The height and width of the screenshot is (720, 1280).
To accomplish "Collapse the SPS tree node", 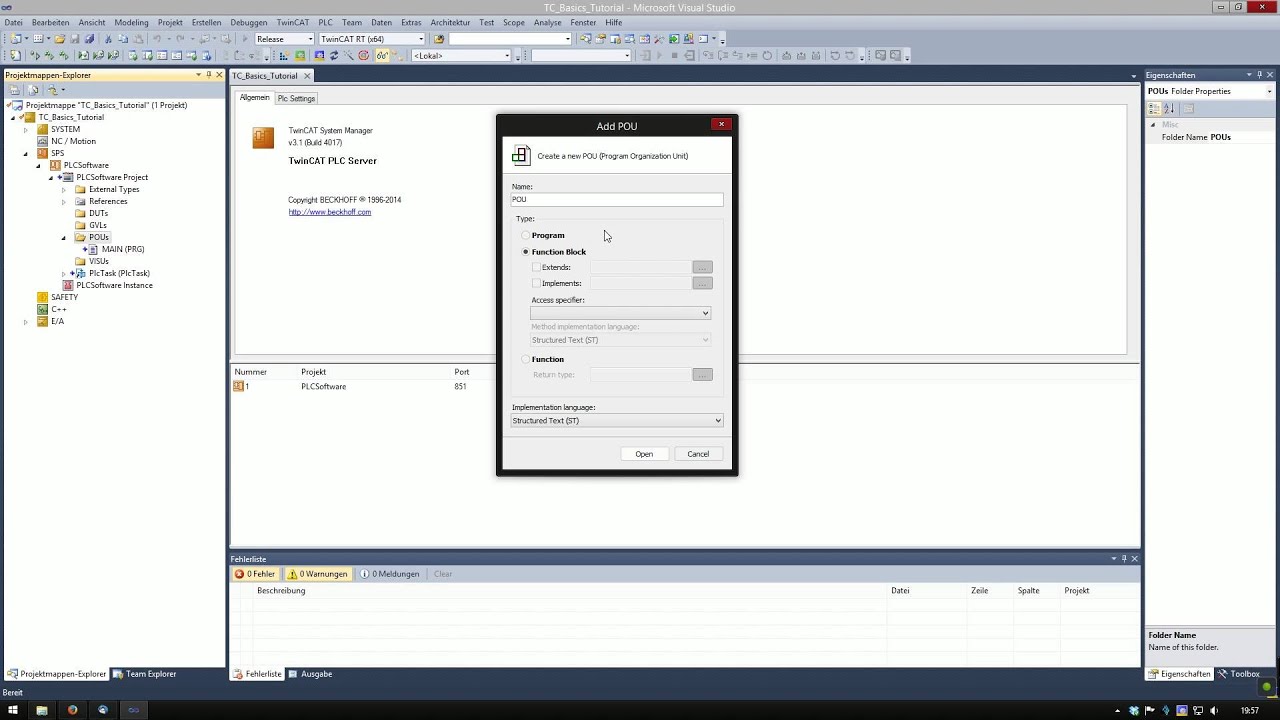I will [x=26, y=153].
